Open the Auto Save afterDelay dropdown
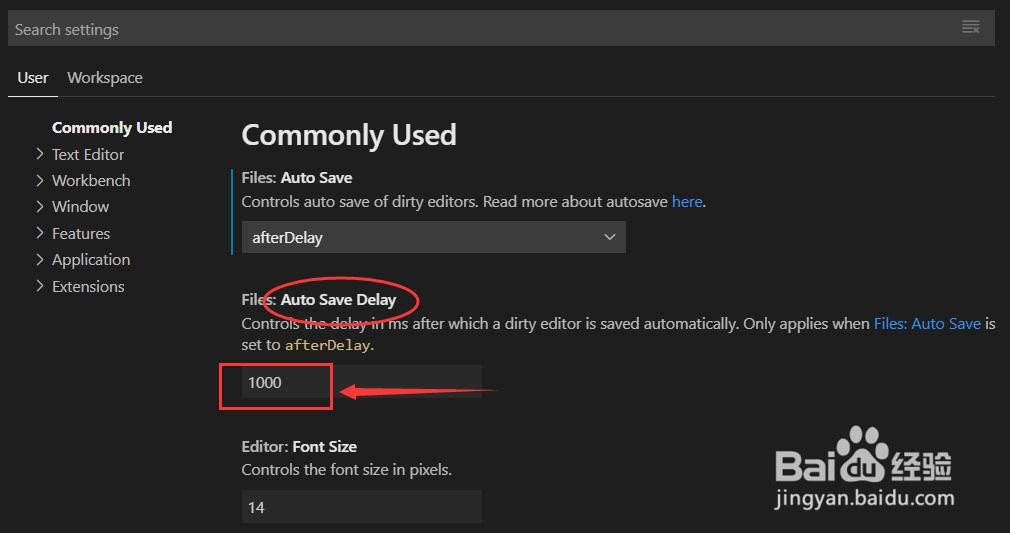The image size is (1010, 533). click(433, 237)
